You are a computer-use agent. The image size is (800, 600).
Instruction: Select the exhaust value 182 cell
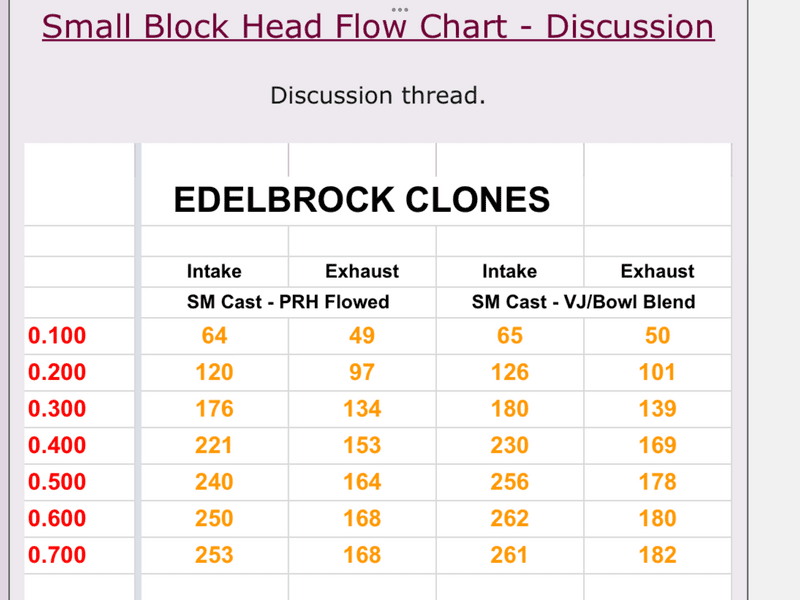[x=657, y=555]
